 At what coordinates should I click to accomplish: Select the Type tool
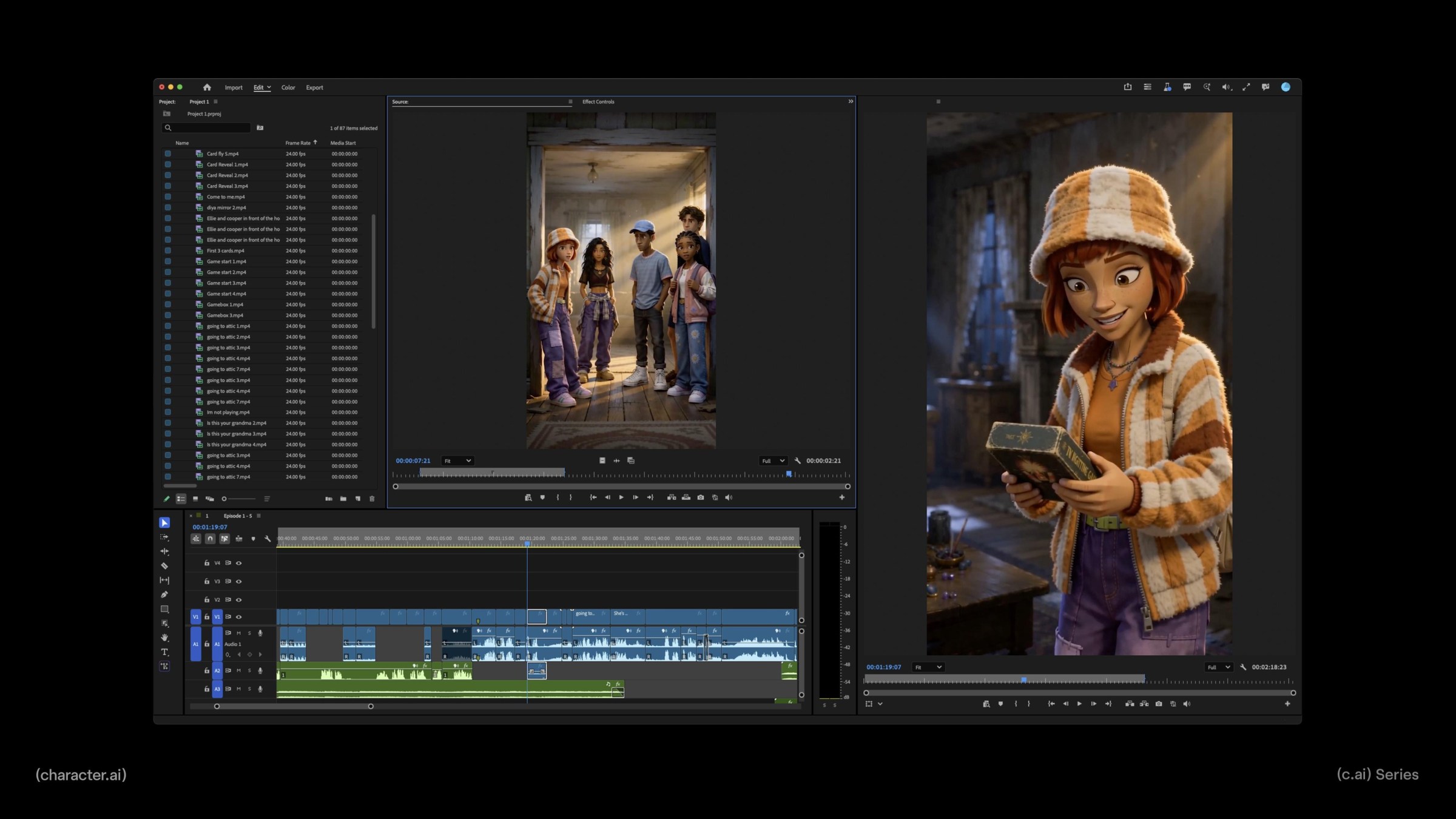coord(164,652)
